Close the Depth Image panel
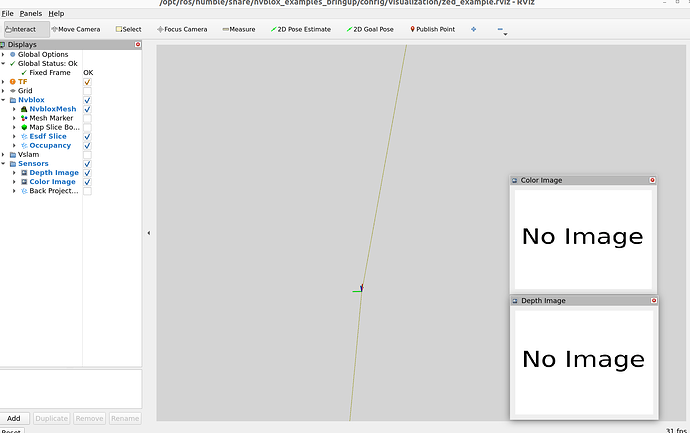The height and width of the screenshot is (433, 690). 654,301
